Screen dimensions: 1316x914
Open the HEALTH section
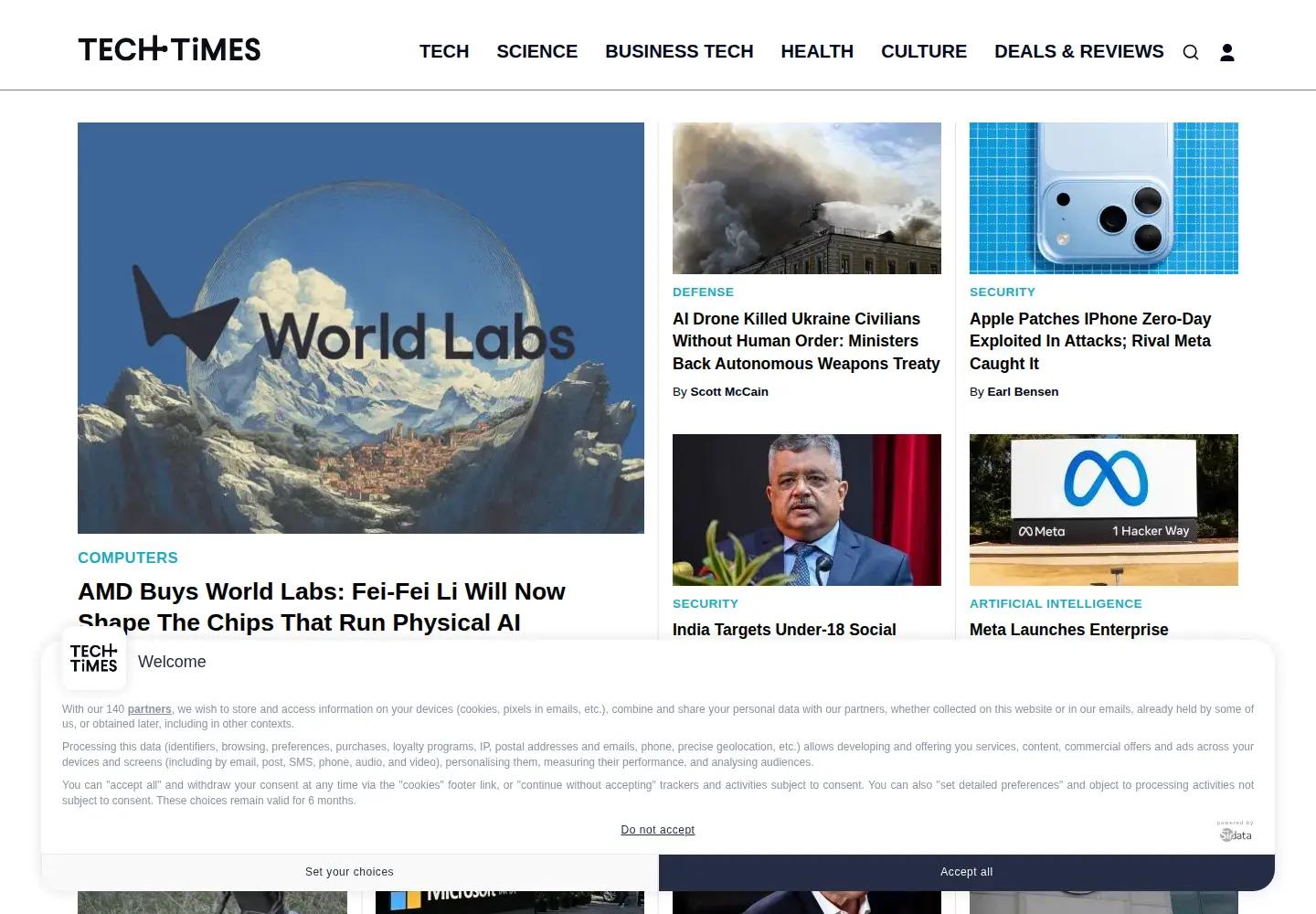(817, 51)
